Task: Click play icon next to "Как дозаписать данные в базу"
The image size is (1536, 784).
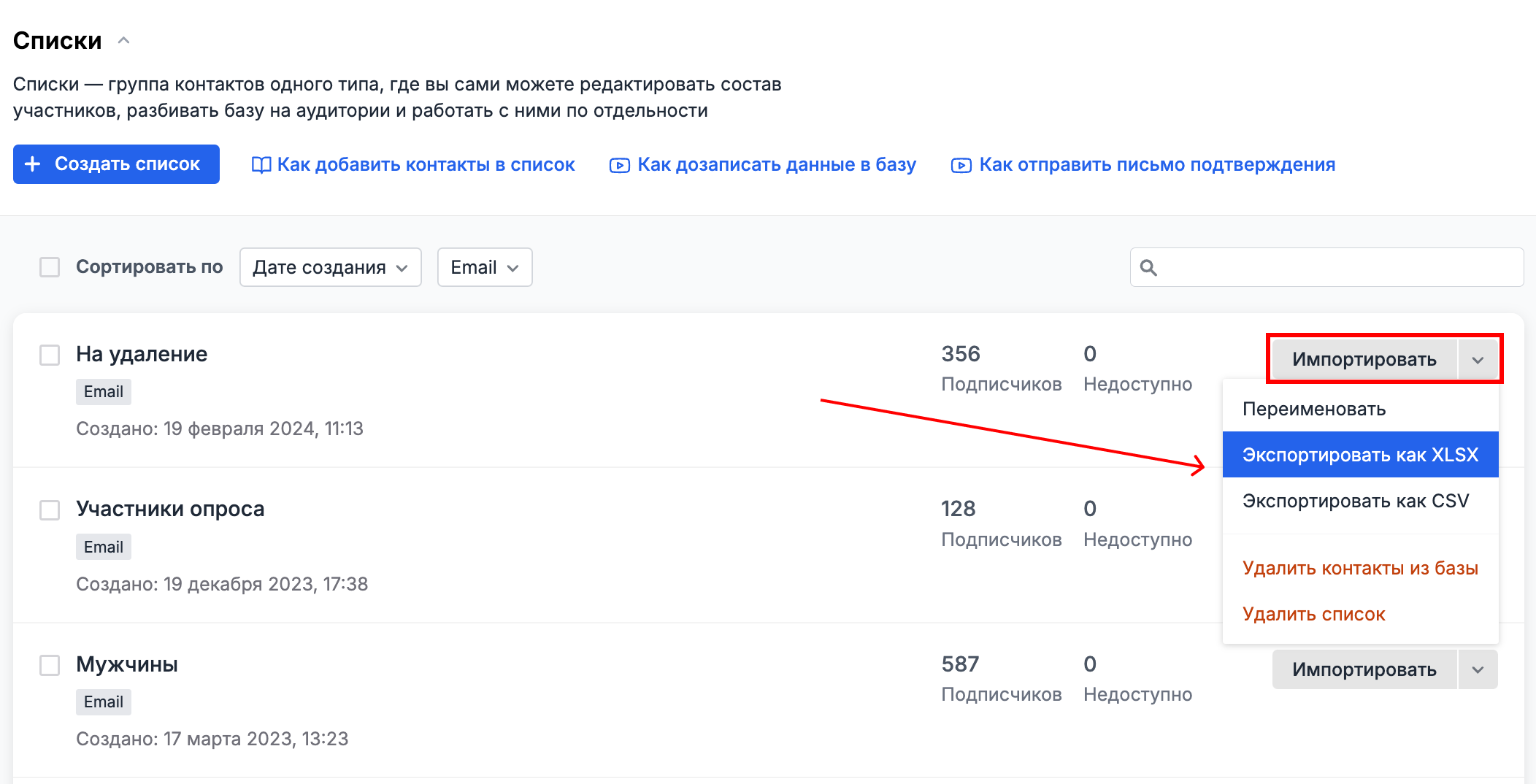Action: [x=618, y=164]
